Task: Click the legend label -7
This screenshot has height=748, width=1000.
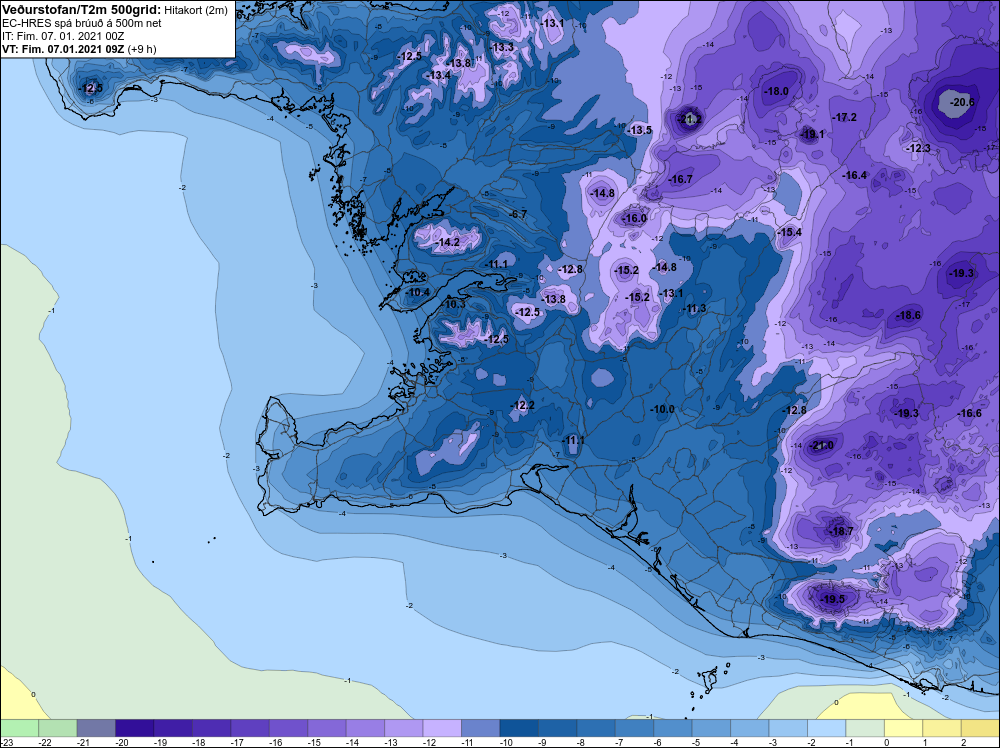Action: [621, 742]
